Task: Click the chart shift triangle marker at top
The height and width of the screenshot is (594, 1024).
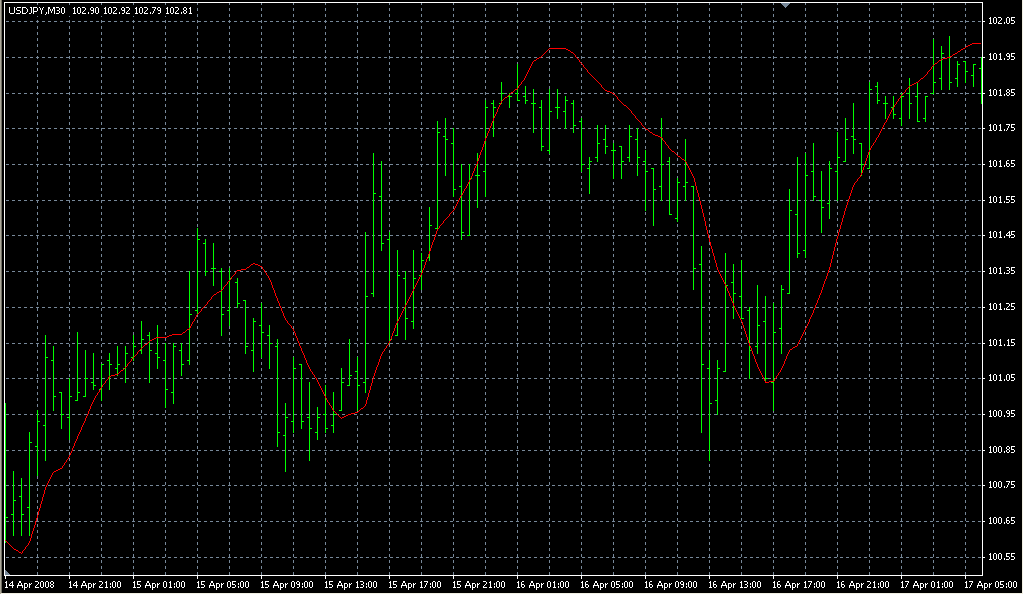Action: (786, 6)
